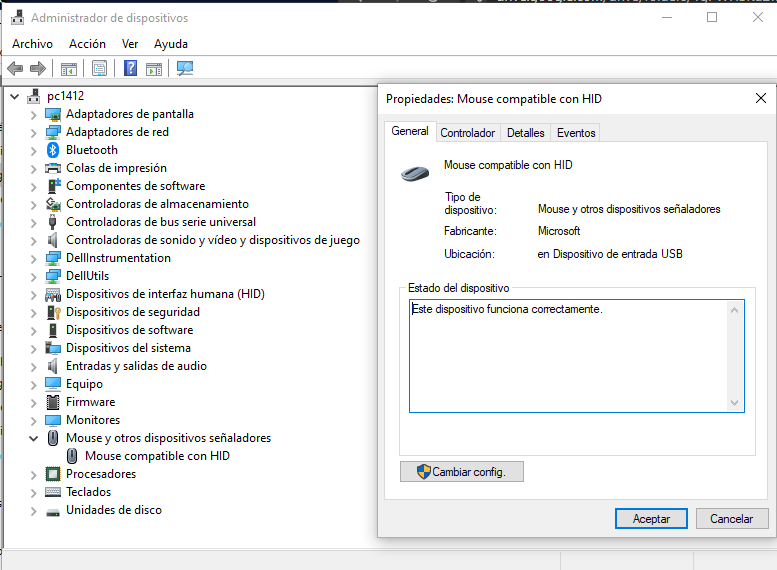Click the Componentes de software icon
The height and width of the screenshot is (570, 777).
pos(54,186)
